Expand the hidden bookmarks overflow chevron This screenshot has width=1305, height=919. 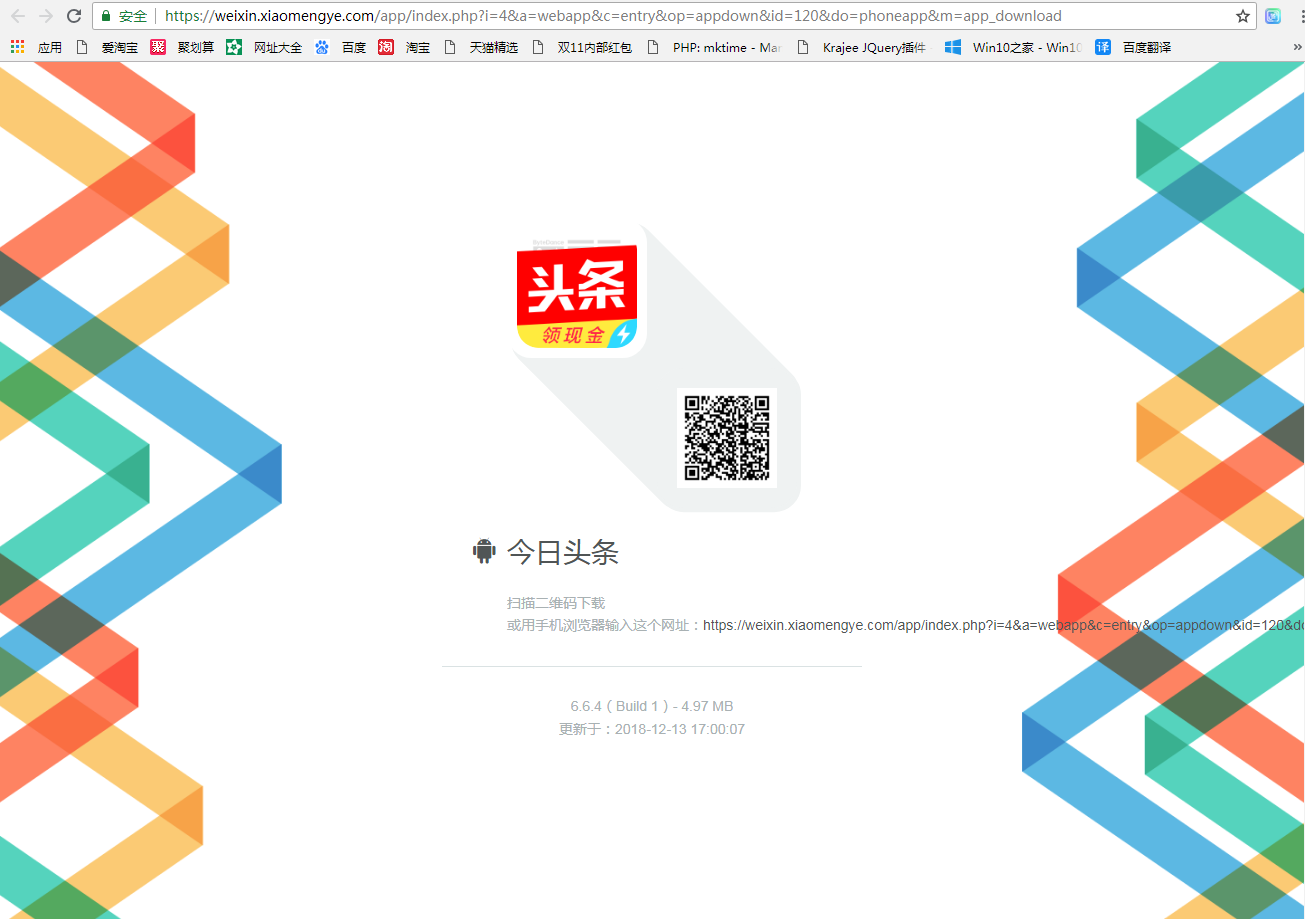[1296, 47]
